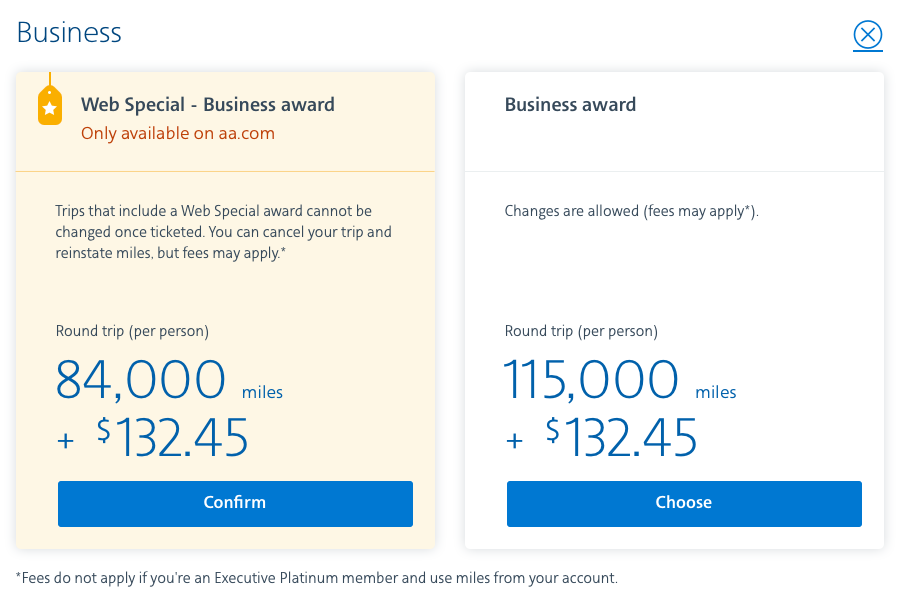Click the $132.45 fee under 84,000 miles
The height and width of the screenshot is (607, 898).
click(x=173, y=438)
